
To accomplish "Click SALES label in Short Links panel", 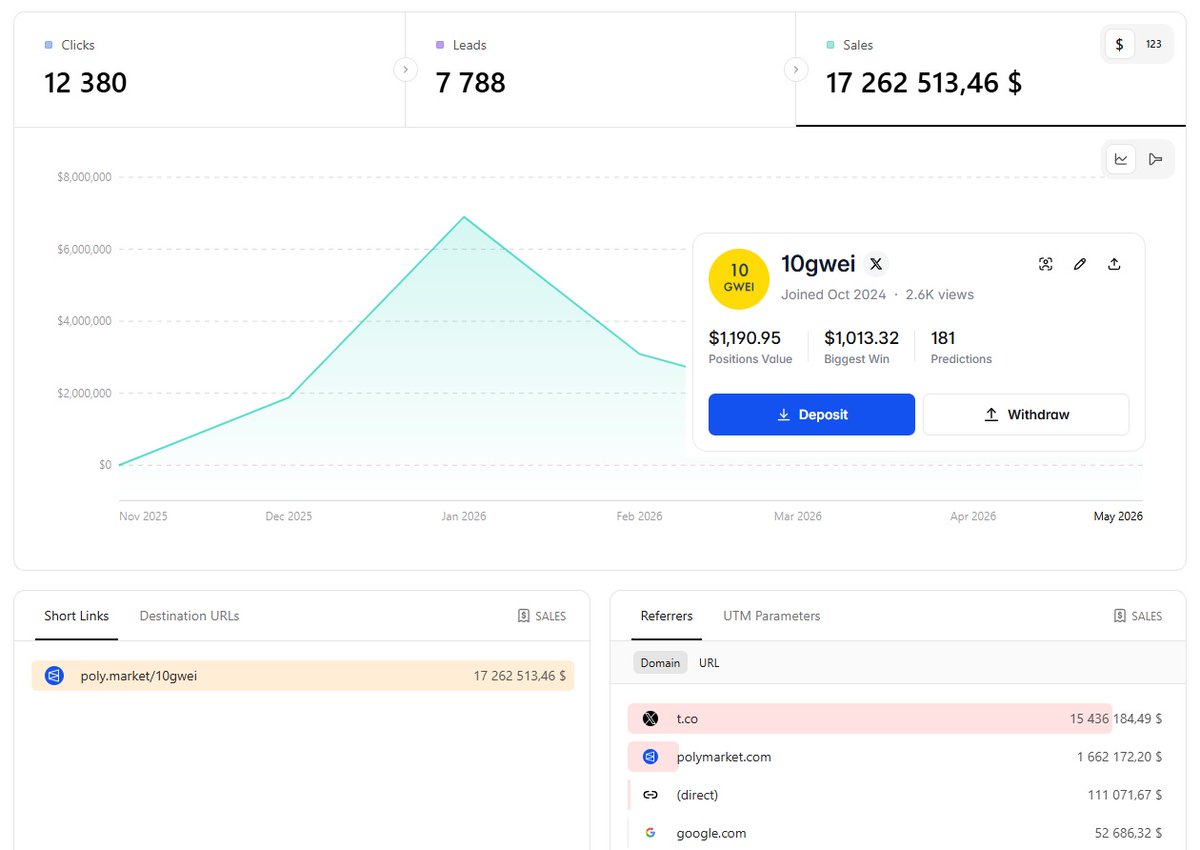I will [x=541, y=616].
